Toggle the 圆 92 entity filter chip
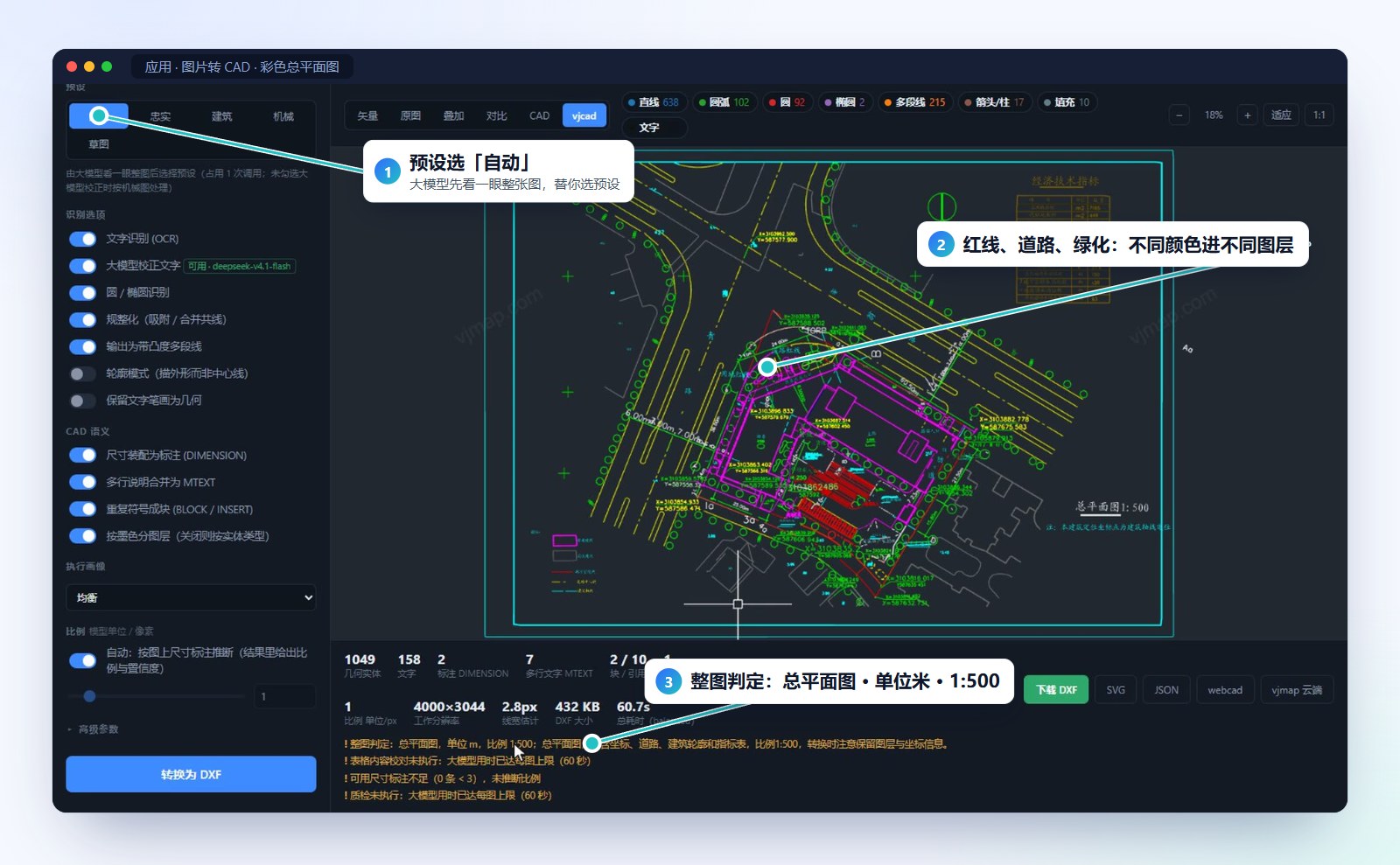 pos(787,102)
